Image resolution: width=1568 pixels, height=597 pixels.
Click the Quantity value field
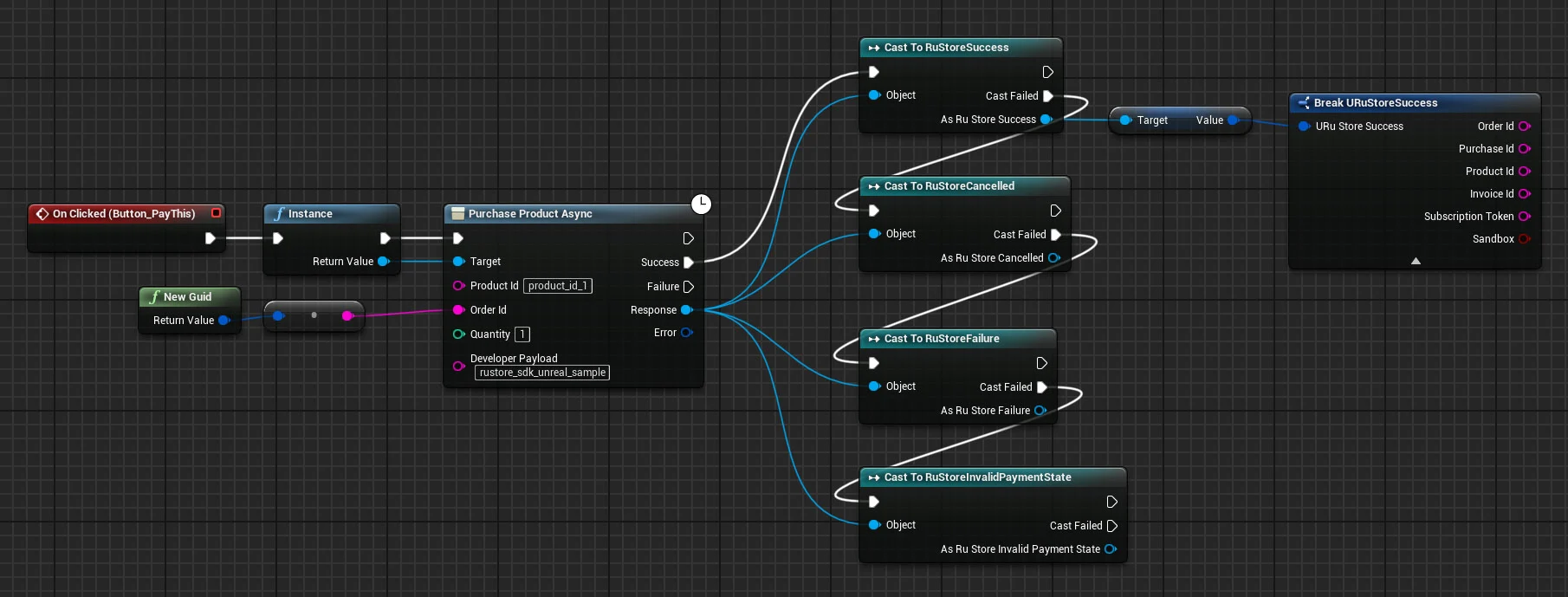522,334
